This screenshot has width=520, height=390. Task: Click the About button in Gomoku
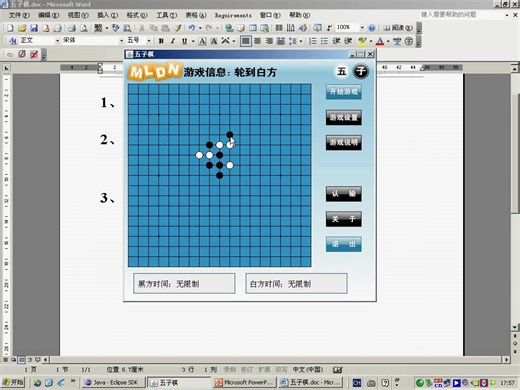pyautogui.click(x=344, y=219)
